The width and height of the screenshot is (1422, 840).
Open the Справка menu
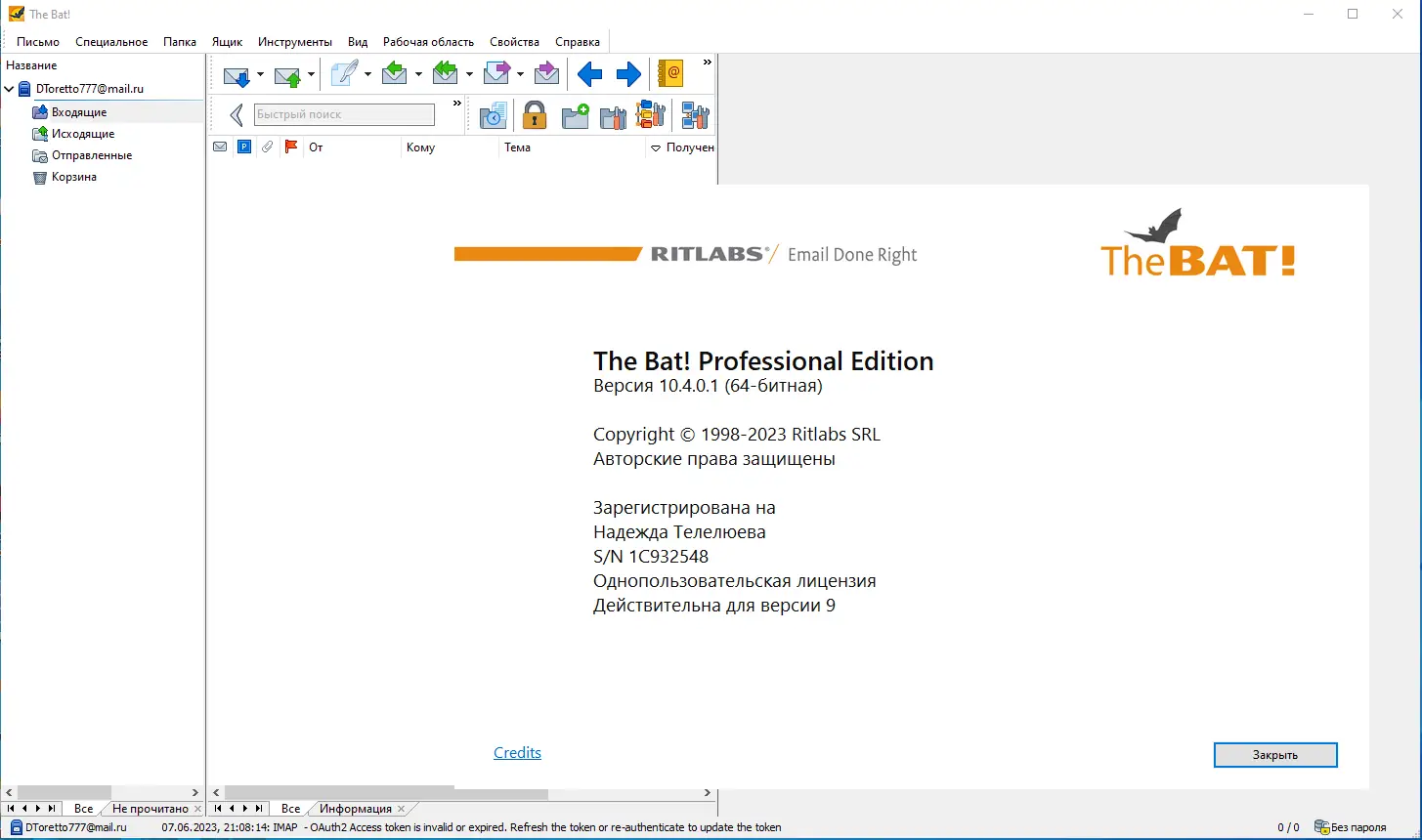tap(578, 42)
